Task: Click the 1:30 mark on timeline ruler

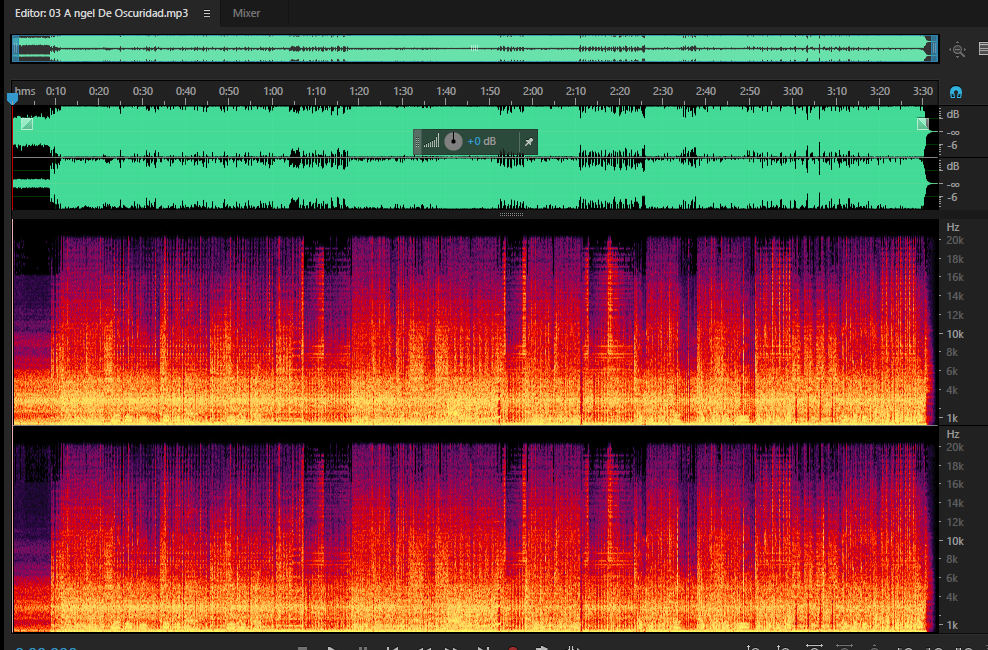Action: (x=403, y=91)
